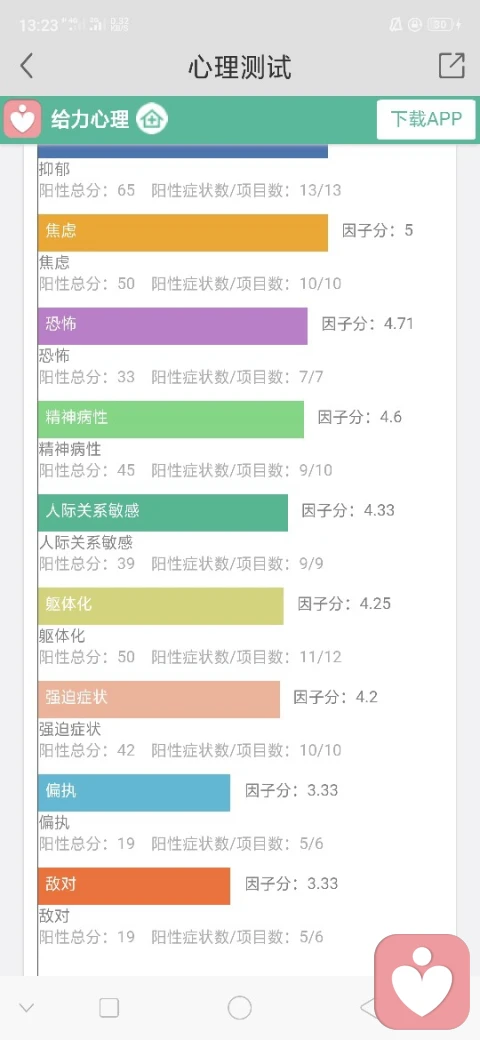This screenshot has height=1040, width=480.
Task: Select the yellow 躯体化 bar
Action: tap(160, 606)
